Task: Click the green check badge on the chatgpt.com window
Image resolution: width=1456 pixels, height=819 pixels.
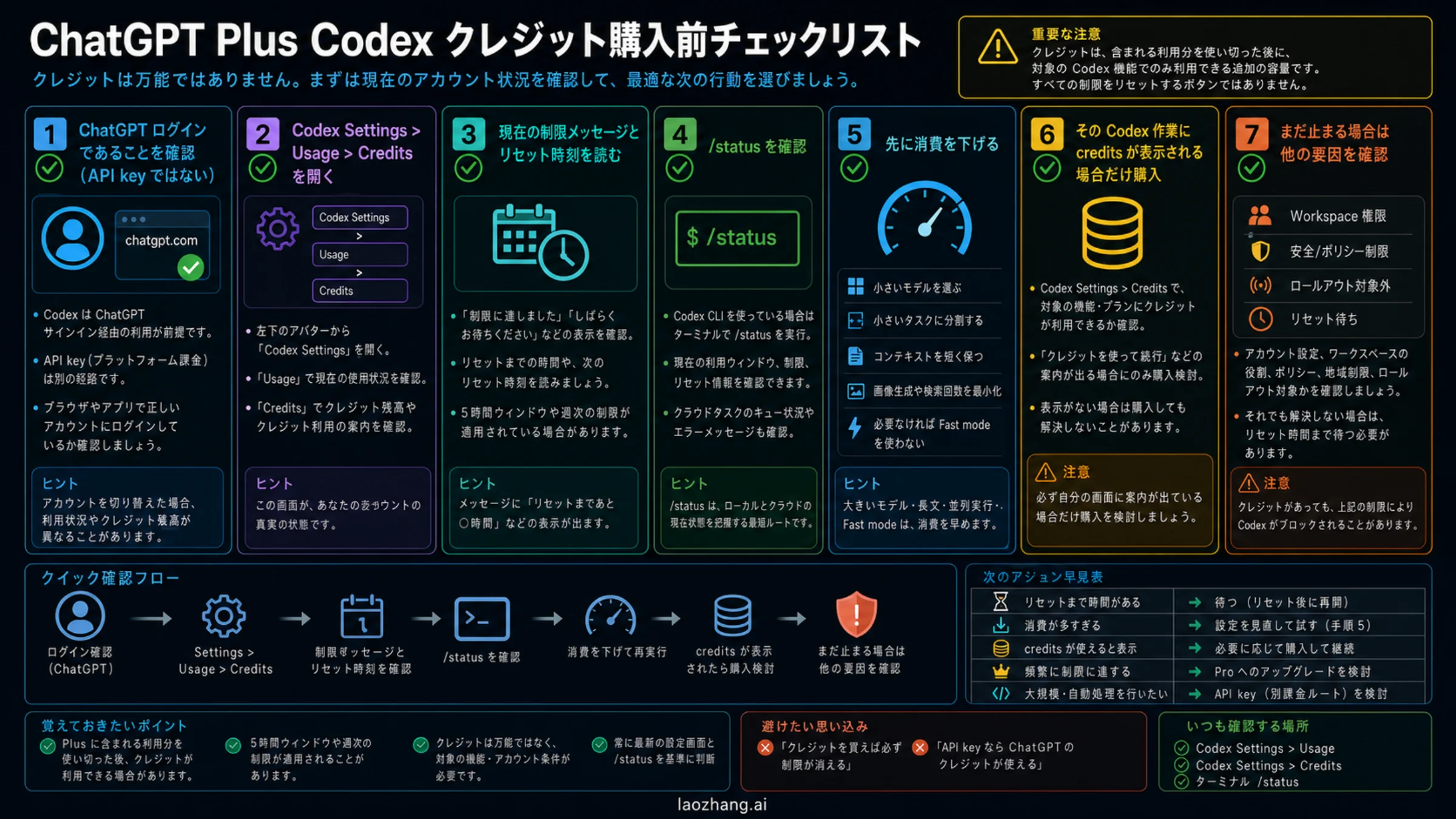Action: 190,267
